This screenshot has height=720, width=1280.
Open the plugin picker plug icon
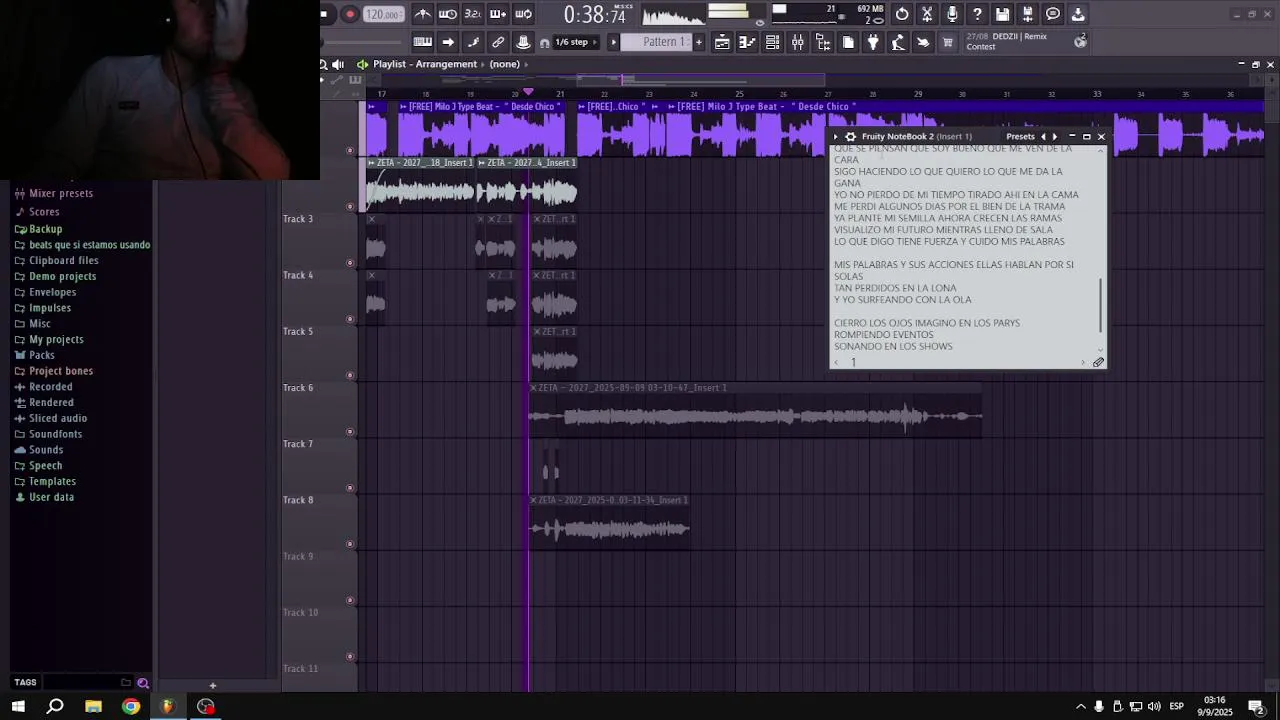point(873,42)
